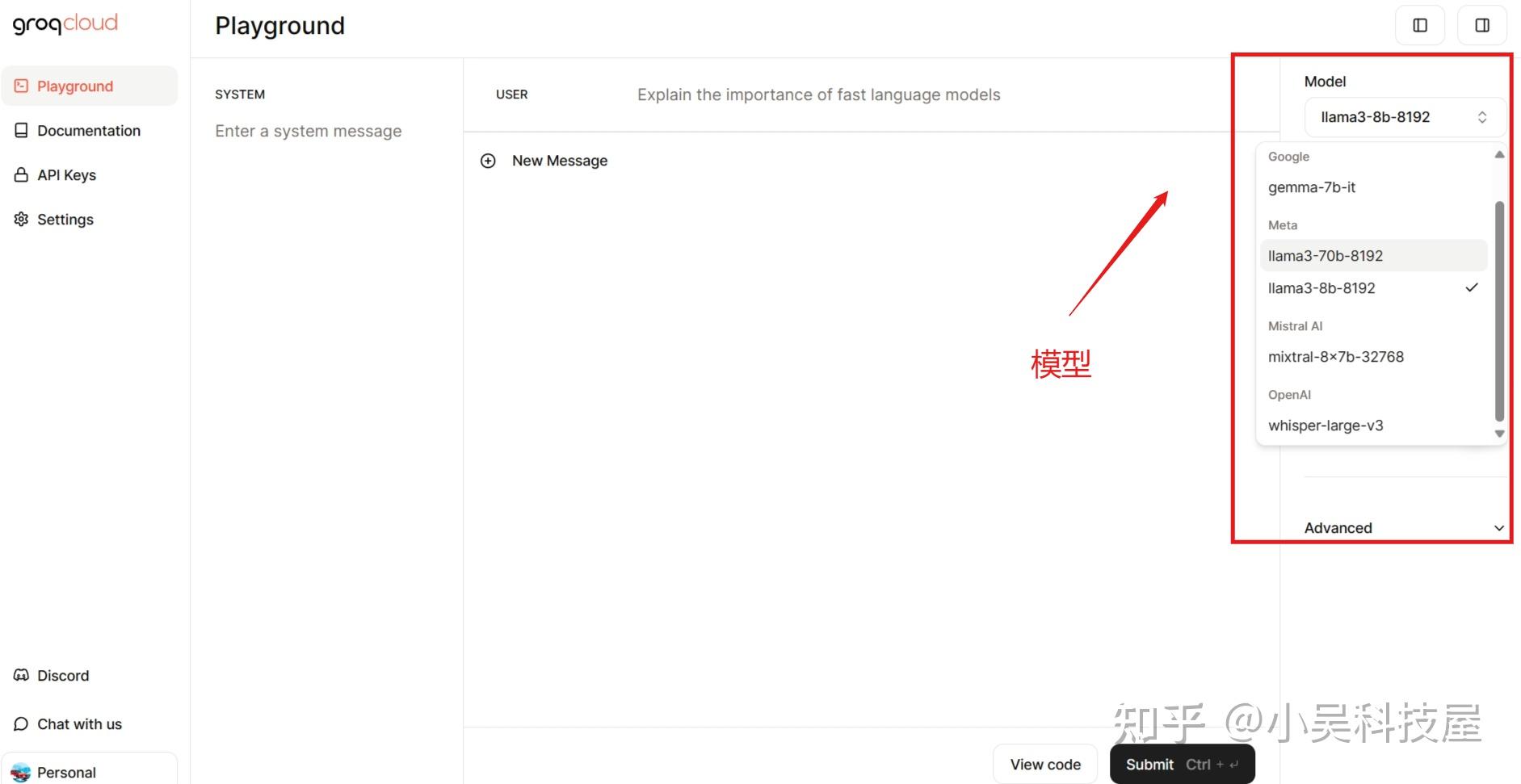The width and height of the screenshot is (1521, 784).
Task: Select gemma-7b-it model
Action: [1373, 187]
